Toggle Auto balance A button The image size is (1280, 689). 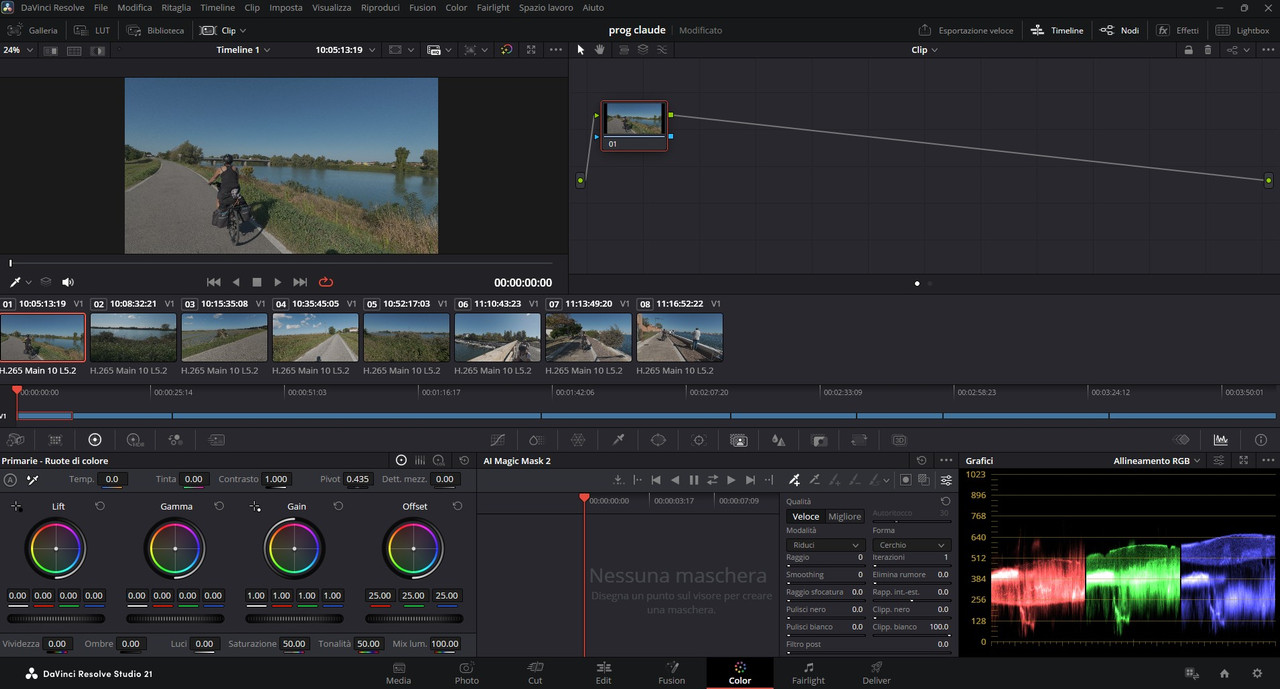11,480
